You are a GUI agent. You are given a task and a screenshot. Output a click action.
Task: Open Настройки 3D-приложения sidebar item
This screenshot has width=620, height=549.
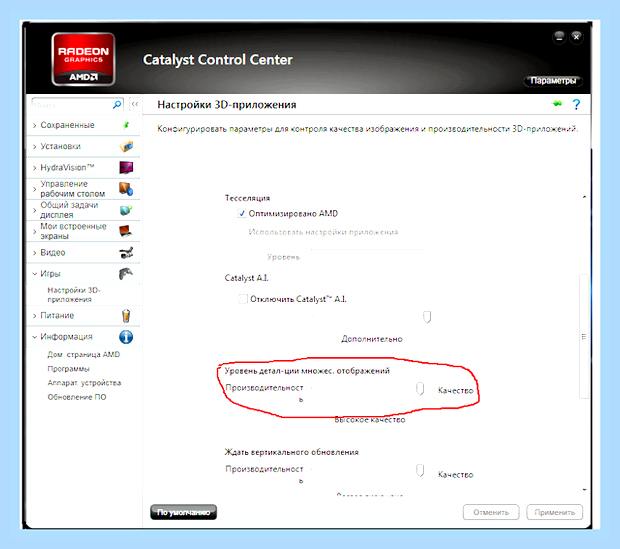74,295
